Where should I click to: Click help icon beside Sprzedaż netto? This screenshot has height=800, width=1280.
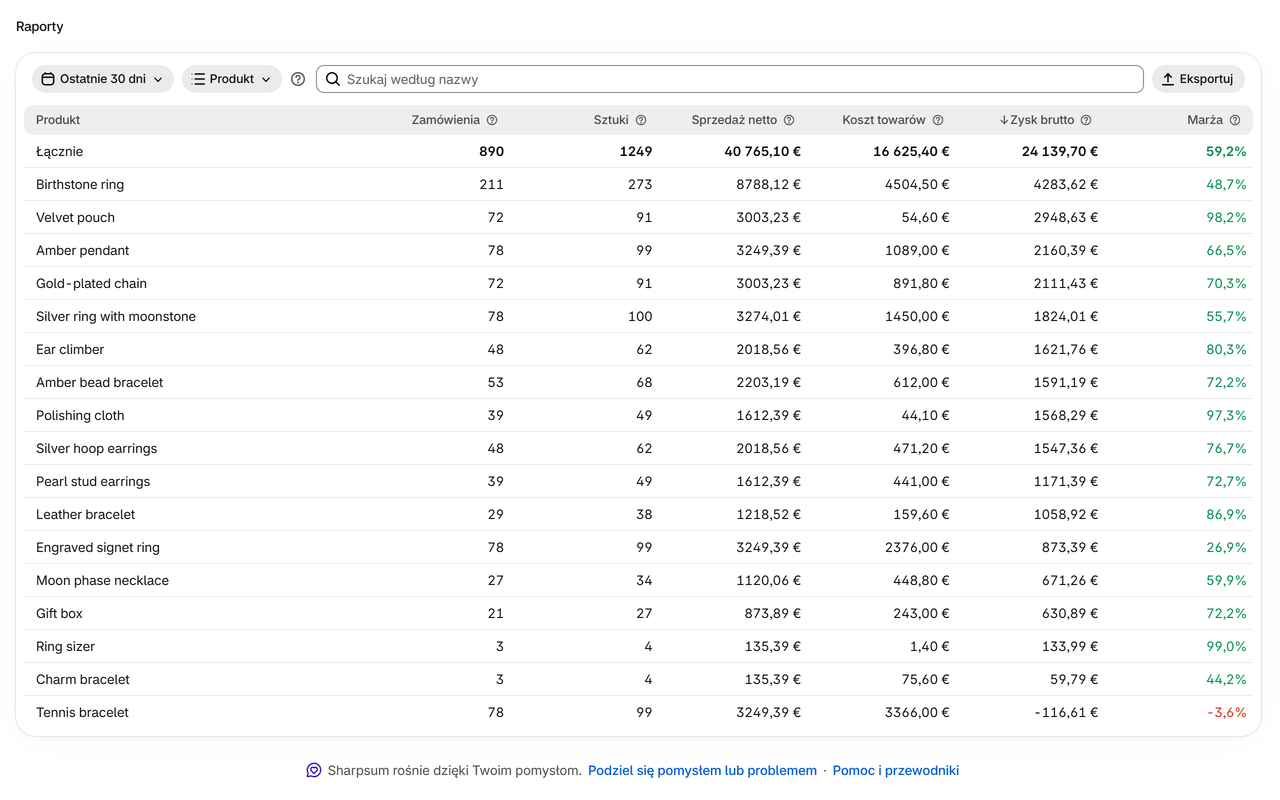point(789,120)
